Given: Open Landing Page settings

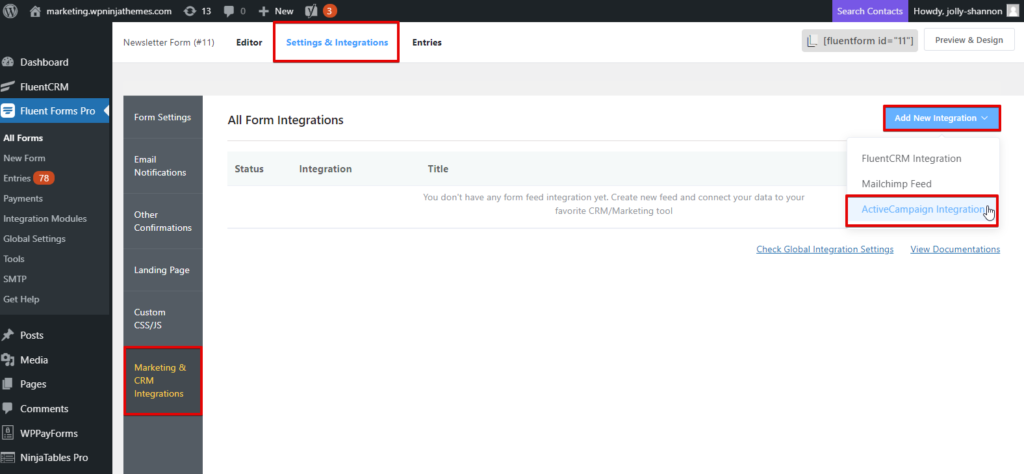Looking at the screenshot, I should 163,270.
